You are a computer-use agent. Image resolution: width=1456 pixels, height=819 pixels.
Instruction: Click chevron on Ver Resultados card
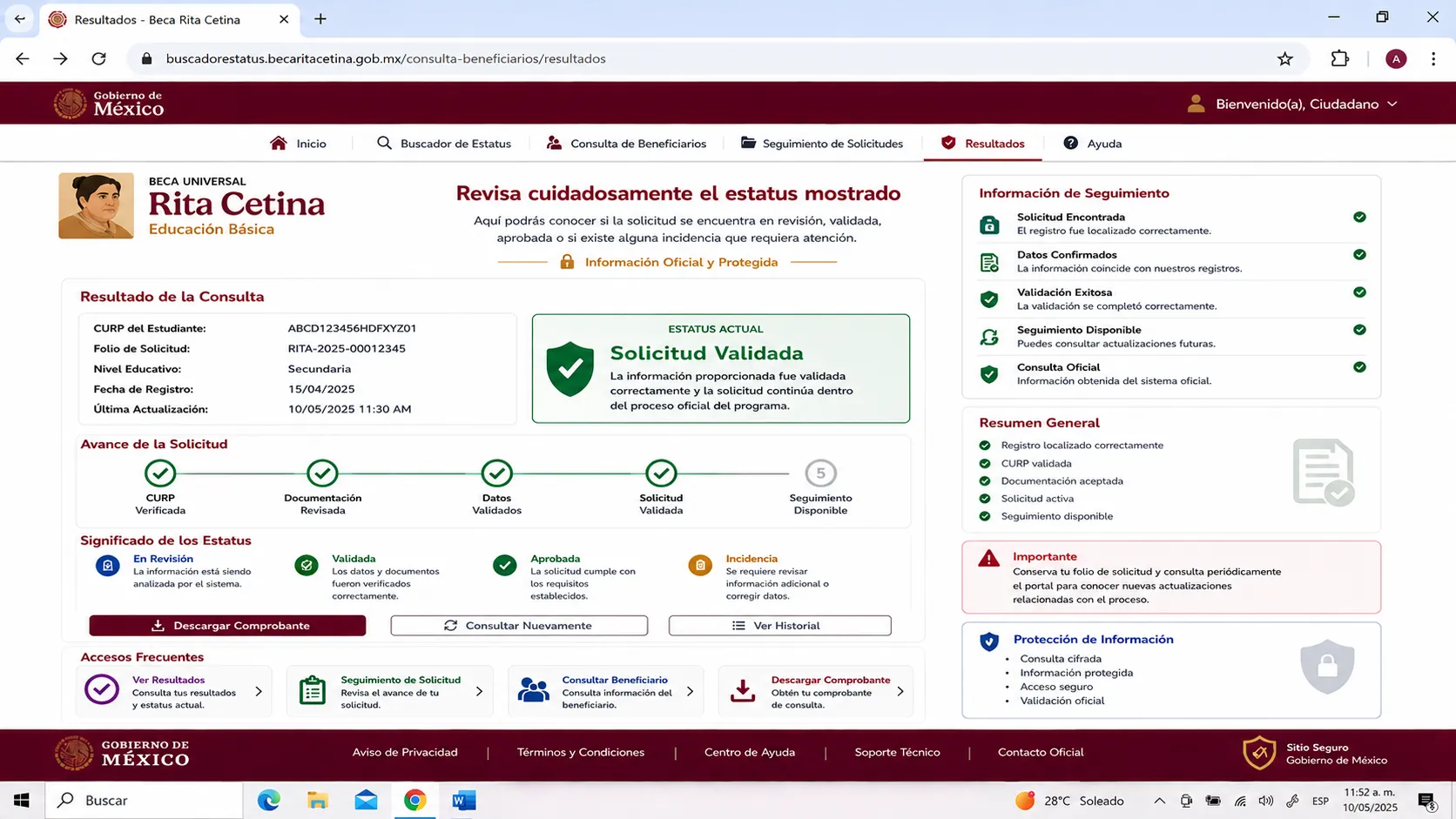259,691
